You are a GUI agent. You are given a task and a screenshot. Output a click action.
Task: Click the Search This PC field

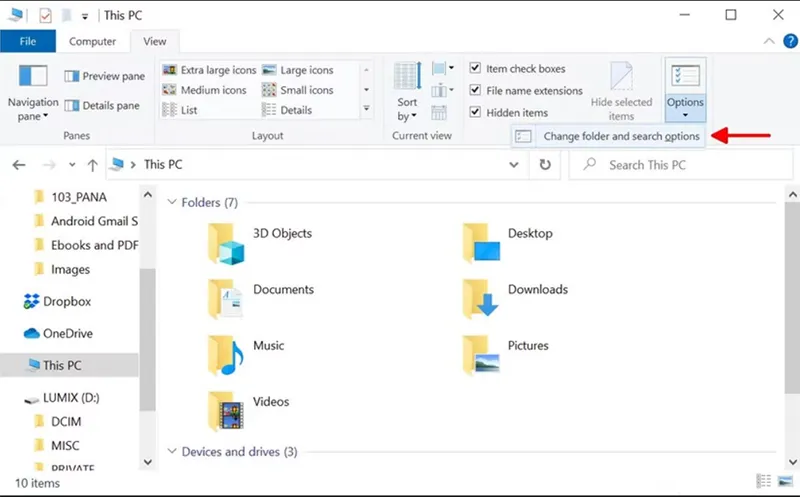click(681, 165)
